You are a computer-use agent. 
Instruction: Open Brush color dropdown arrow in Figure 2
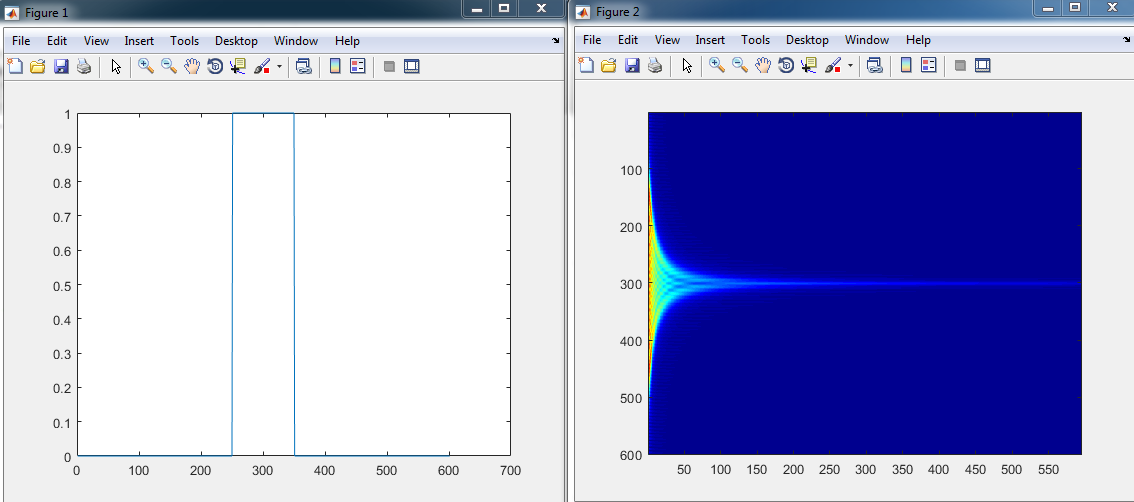pos(851,66)
